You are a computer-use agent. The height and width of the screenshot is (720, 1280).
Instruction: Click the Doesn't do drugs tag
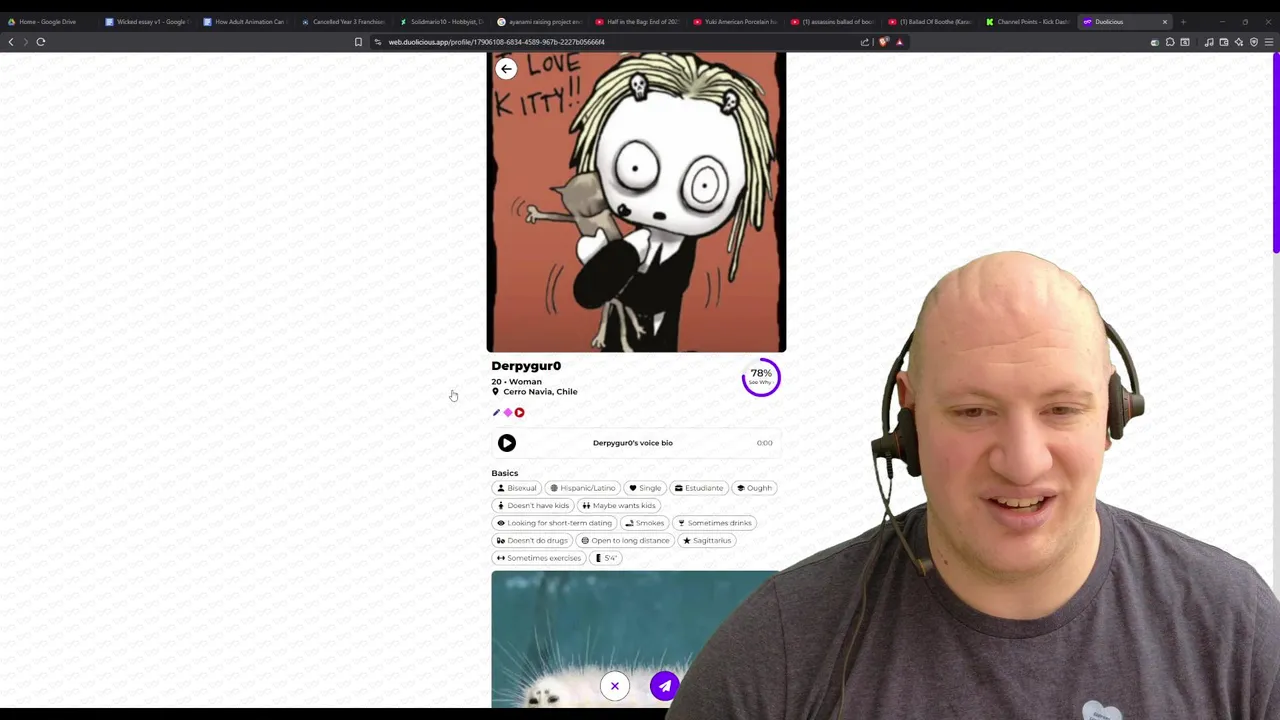533,541
